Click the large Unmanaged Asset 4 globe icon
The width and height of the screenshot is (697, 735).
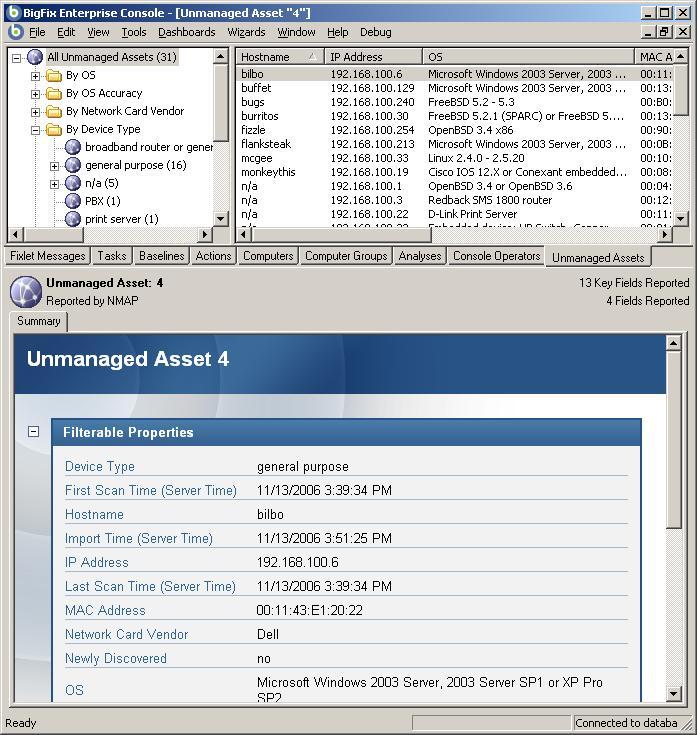pos(26,292)
